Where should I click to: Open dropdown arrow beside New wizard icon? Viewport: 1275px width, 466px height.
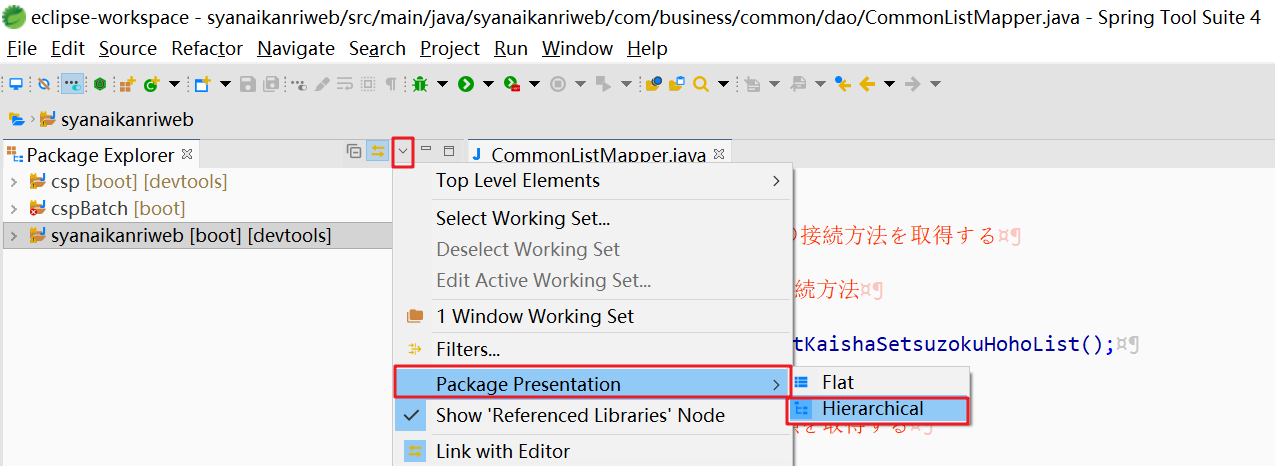225,84
